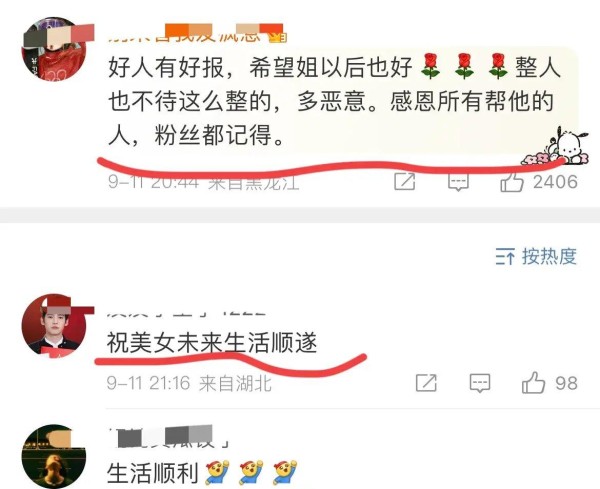This screenshot has width=600, height=489.
Task: Open reply icon on the 湖北 comment
Action: 480,383
